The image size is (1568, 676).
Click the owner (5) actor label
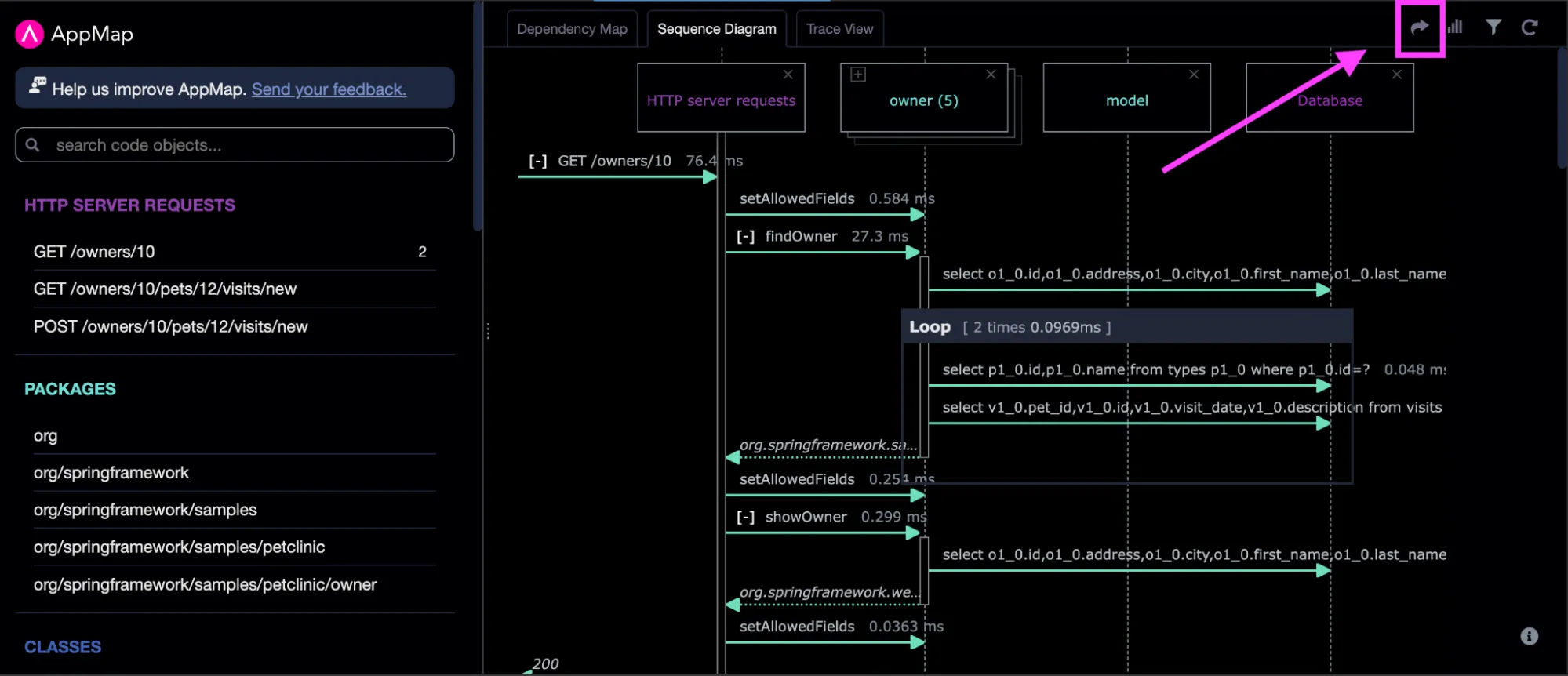(x=923, y=100)
